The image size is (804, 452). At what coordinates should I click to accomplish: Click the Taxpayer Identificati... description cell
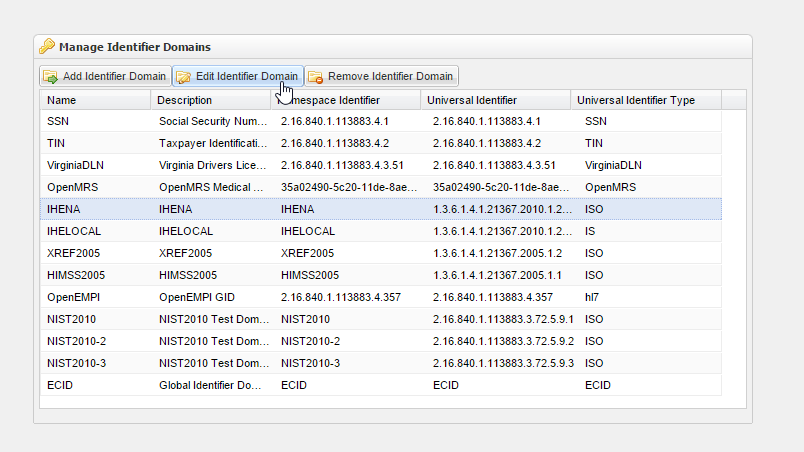[x=213, y=143]
